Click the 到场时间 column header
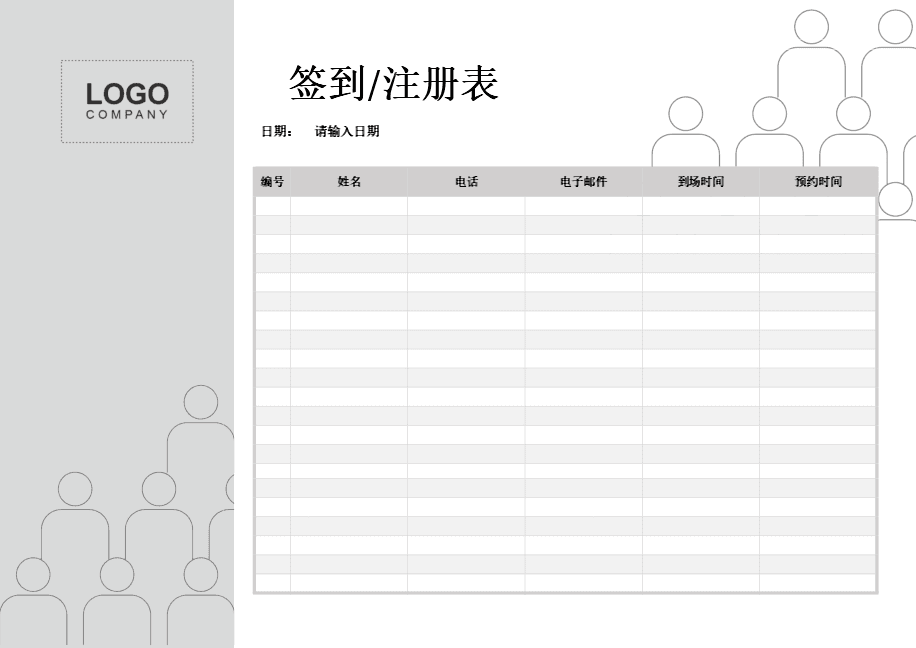The height and width of the screenshot is (648, 916). point(702,181)
